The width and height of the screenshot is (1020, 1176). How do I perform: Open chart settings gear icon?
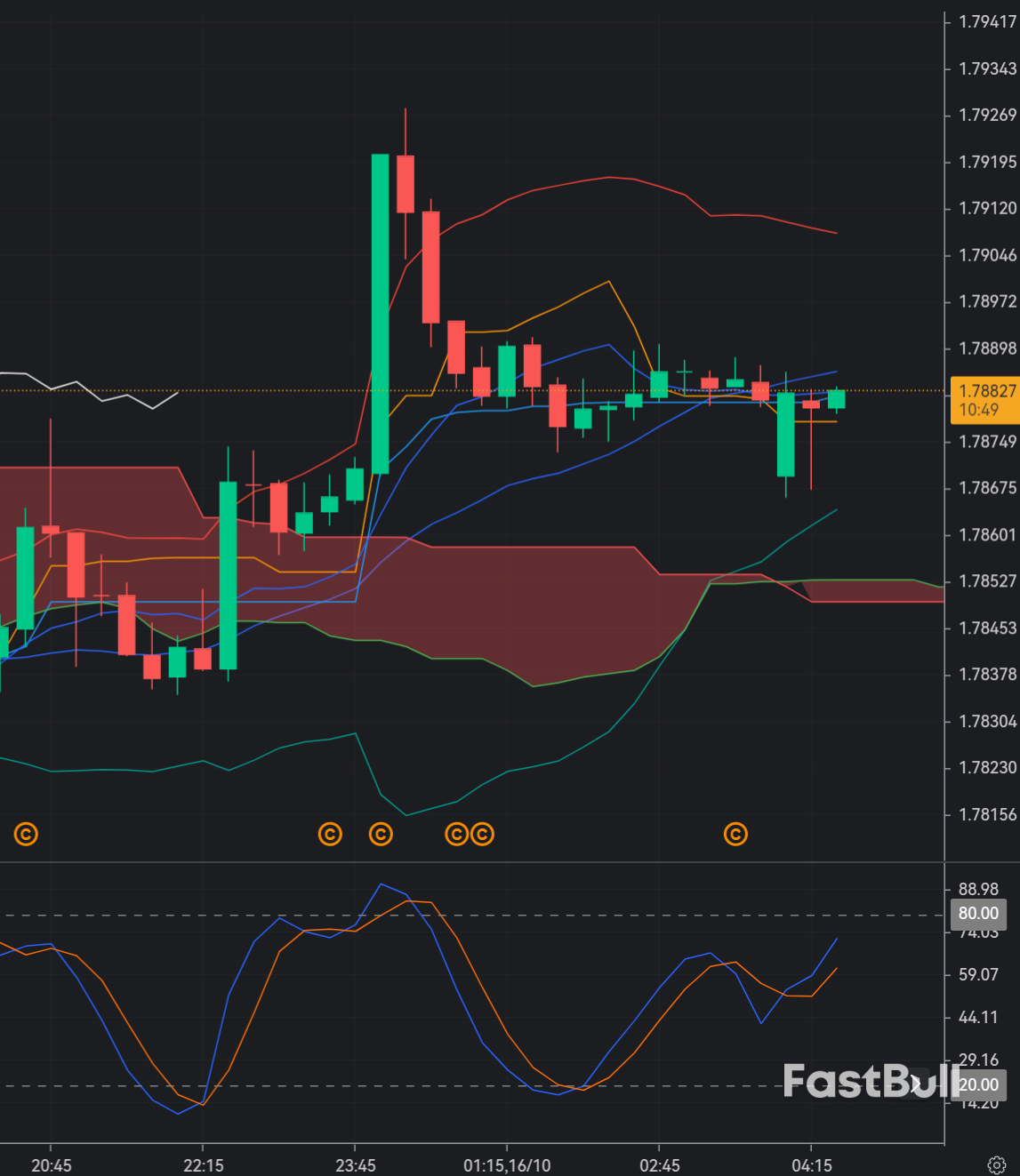pyautogui.click(x=997, y=1164)
